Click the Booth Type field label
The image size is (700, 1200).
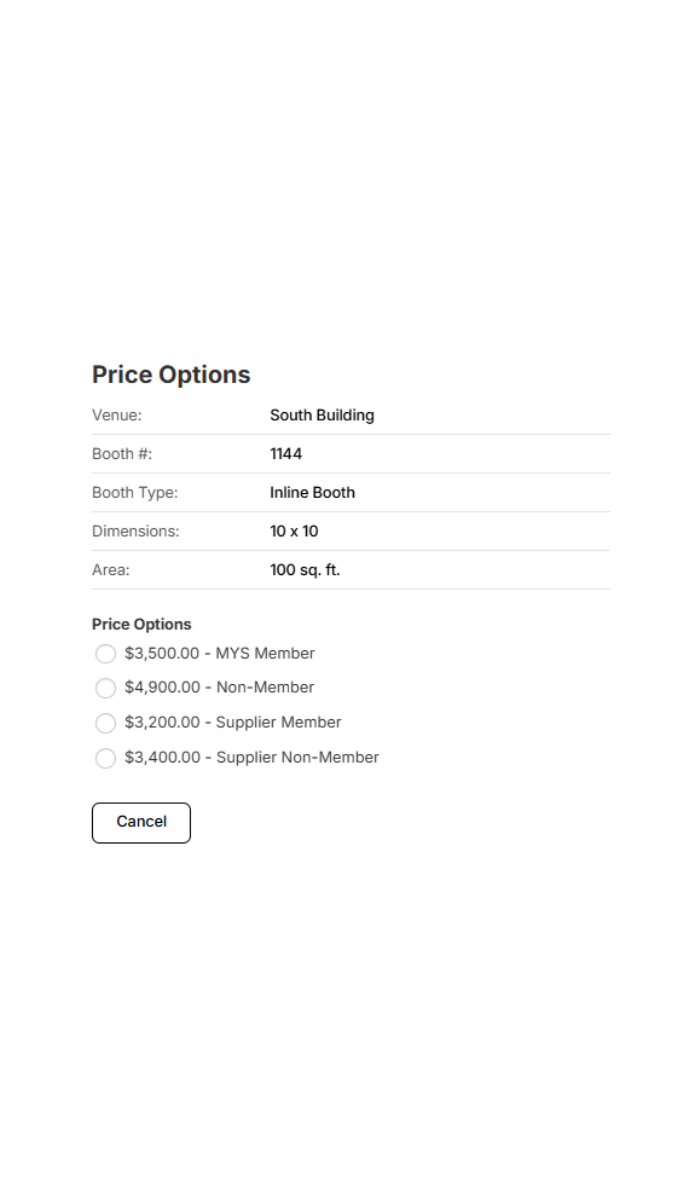(x=135, y=493)
